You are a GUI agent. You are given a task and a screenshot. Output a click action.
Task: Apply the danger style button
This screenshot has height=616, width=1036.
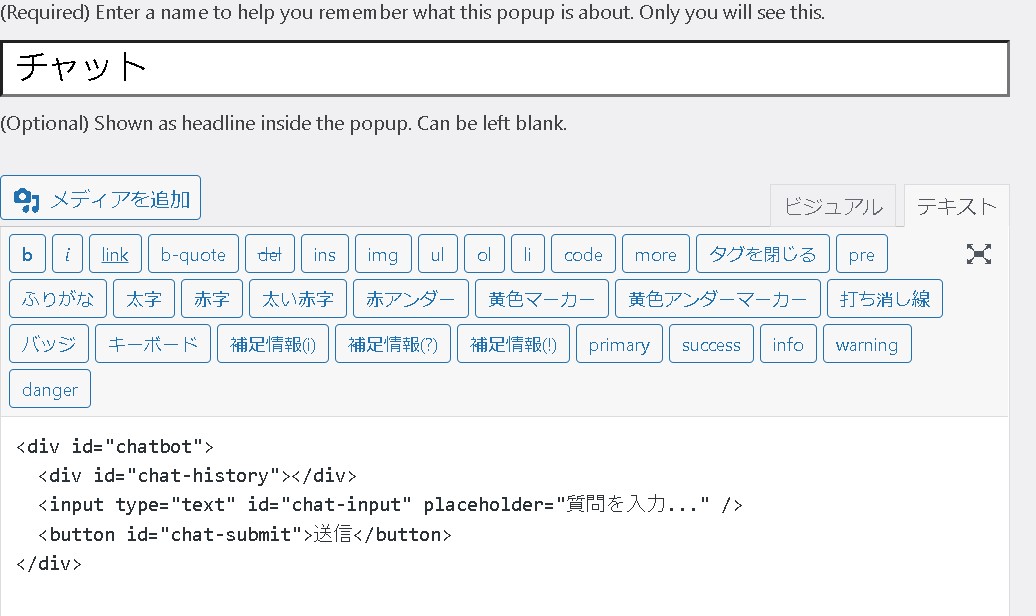(49, 389)
